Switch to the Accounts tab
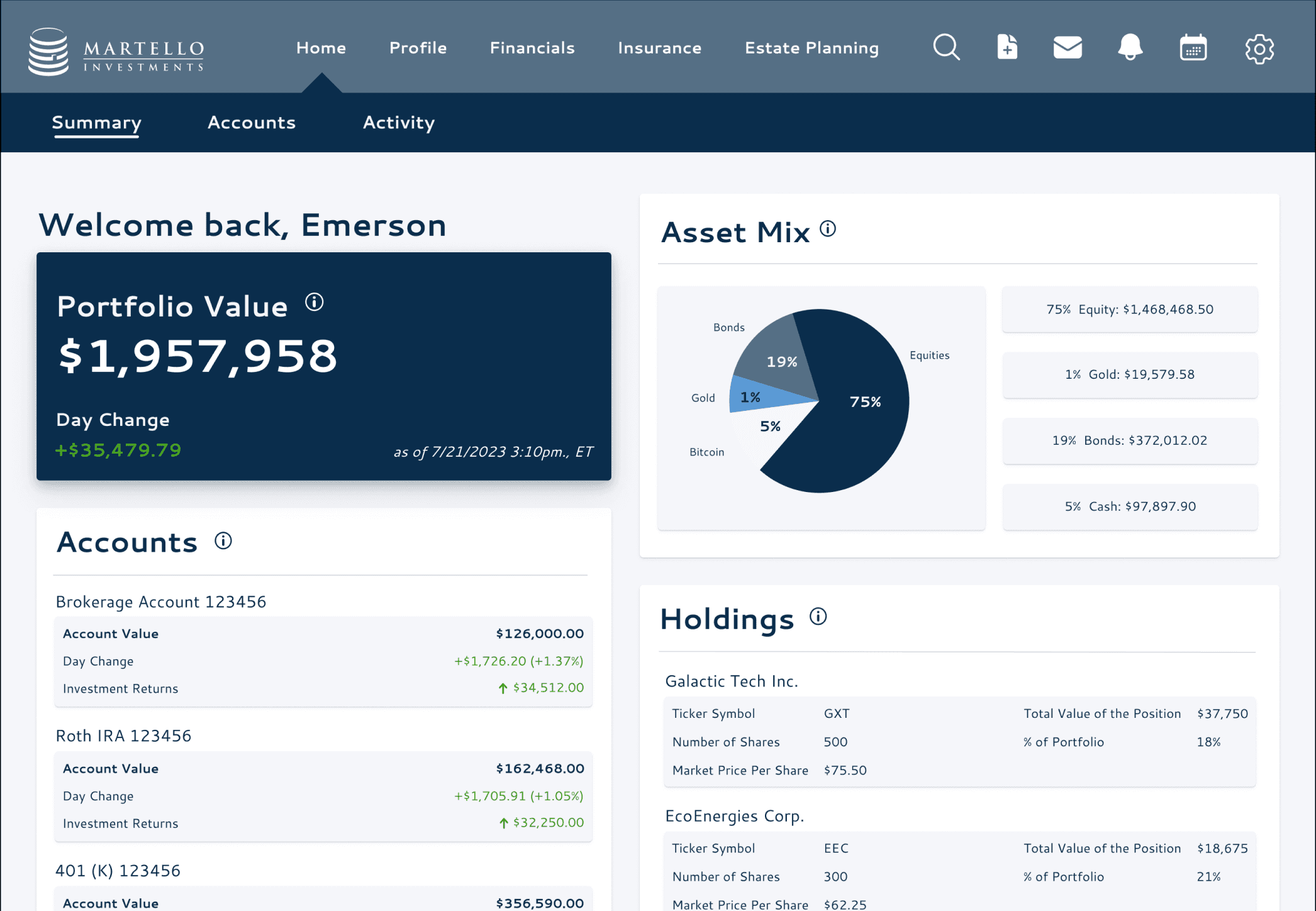Screen dimensions: 1316x911 pos(252,122)
